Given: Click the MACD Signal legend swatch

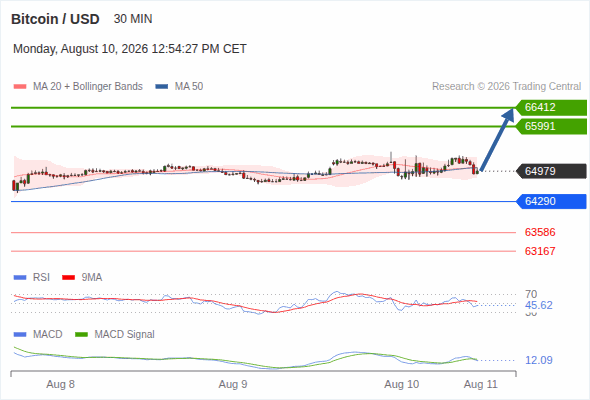Looking at the screenshot, I should tap(82, 335).
